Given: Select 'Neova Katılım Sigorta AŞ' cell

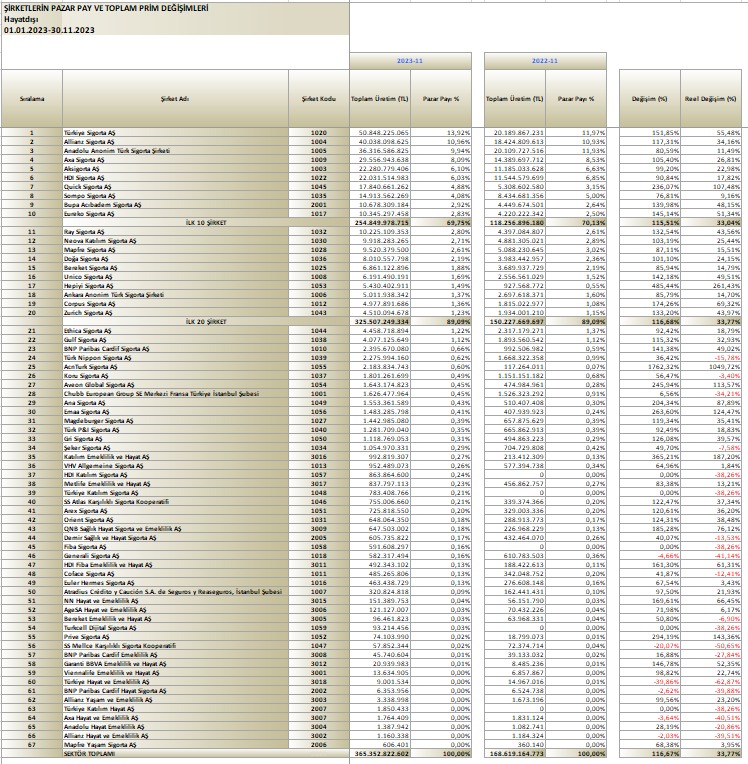Looking at the screenshot, I should pyautogui.click(x=175, y=241).
